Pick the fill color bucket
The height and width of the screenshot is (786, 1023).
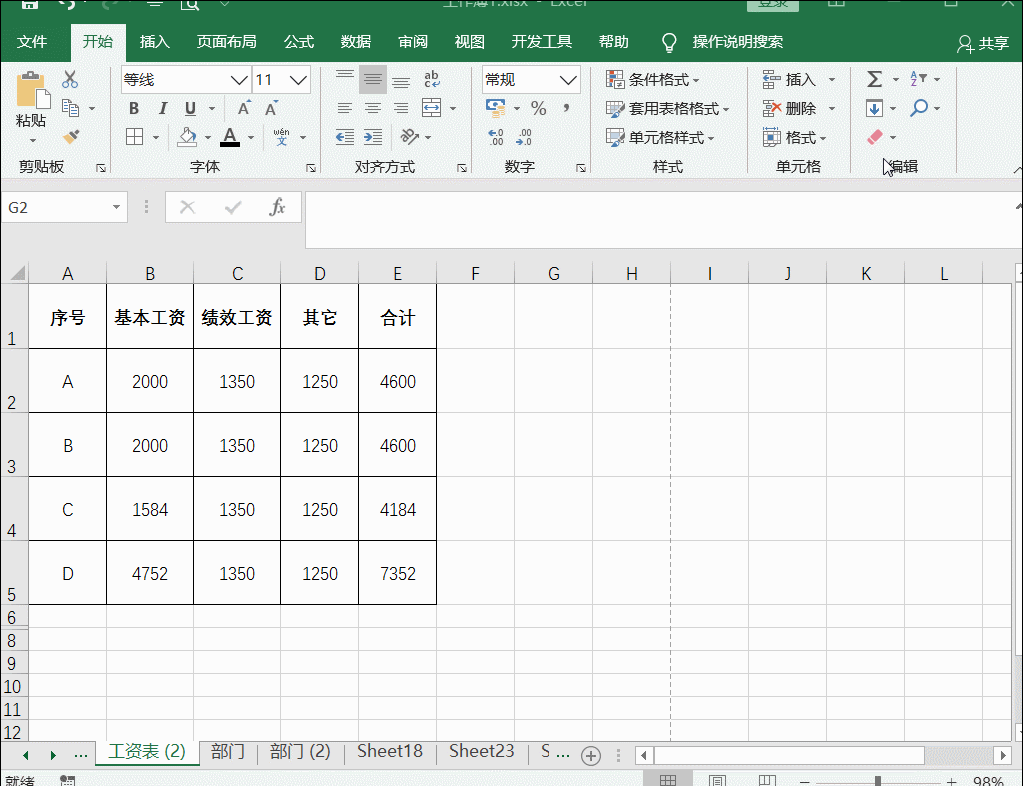coord(187,137)
